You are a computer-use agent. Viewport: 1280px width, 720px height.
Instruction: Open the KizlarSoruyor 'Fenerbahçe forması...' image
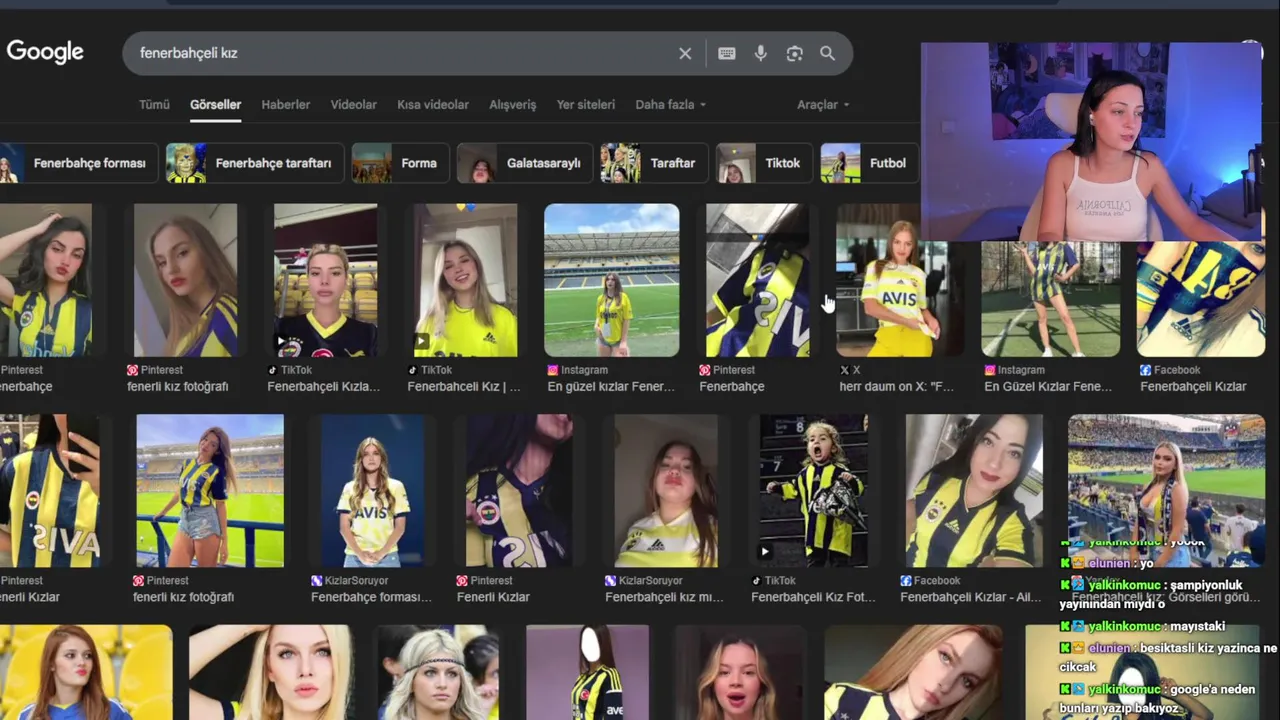coord(373,491)
